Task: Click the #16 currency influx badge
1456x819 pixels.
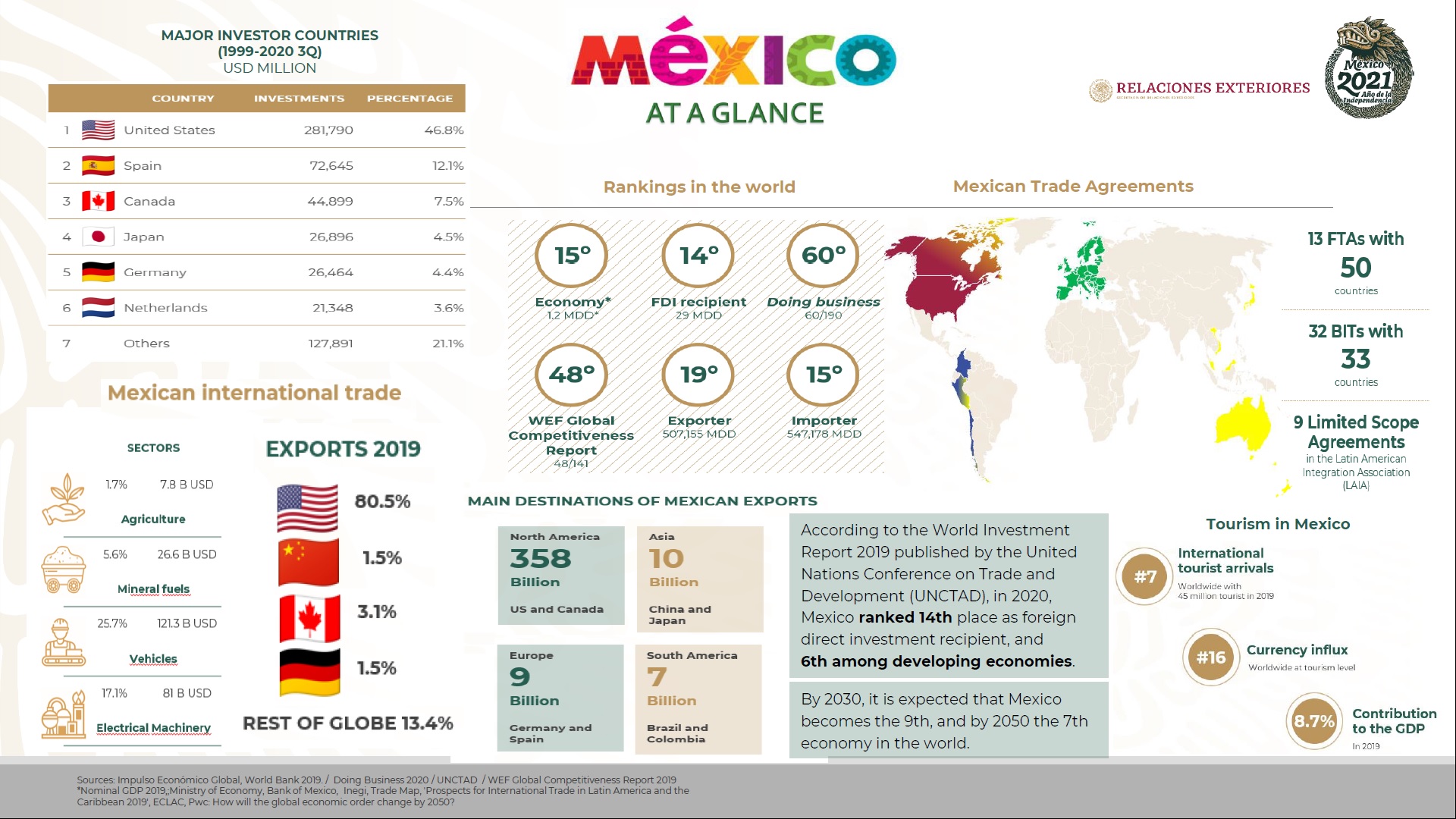Action: point(1211,657)
